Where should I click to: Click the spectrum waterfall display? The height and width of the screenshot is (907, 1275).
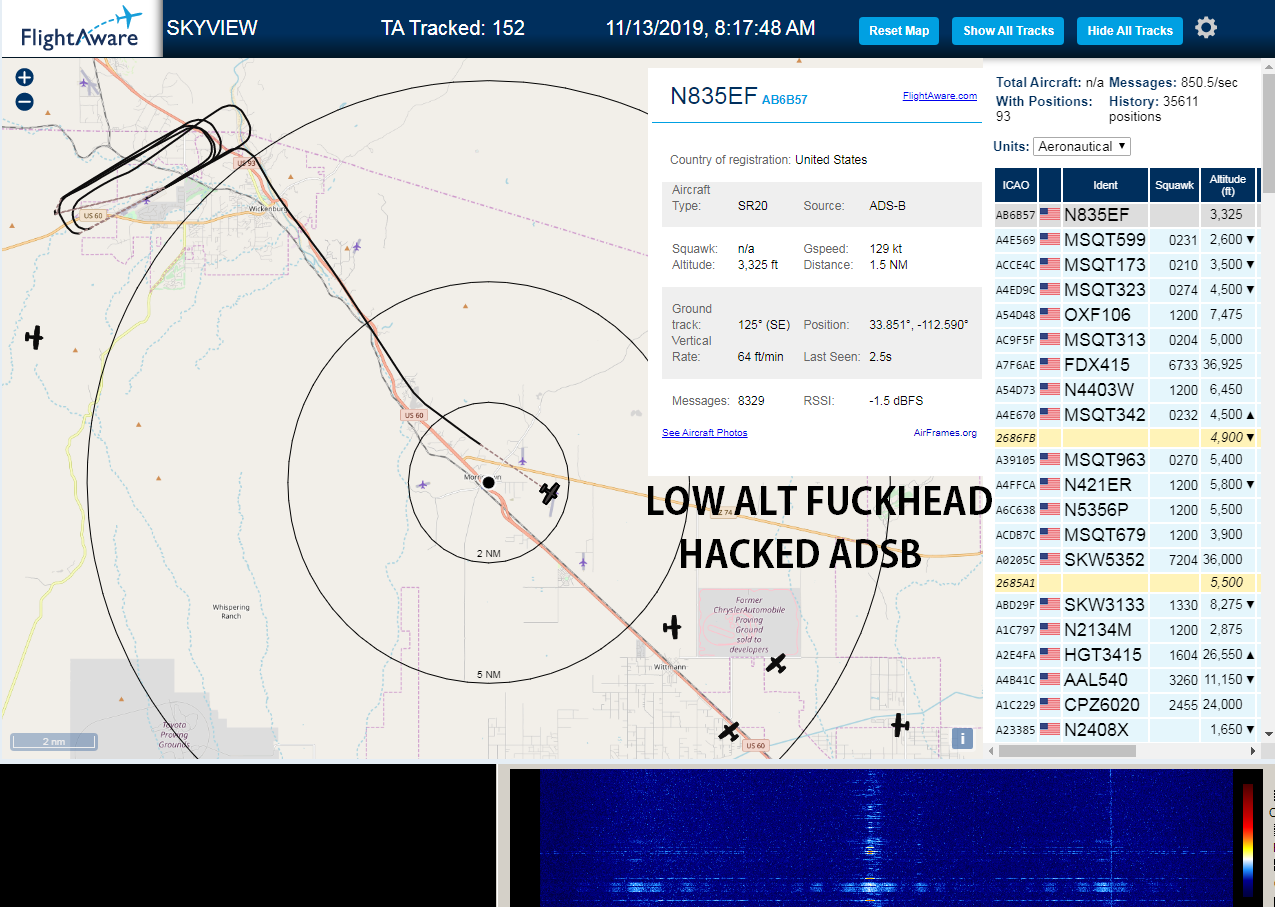point(885,838)
